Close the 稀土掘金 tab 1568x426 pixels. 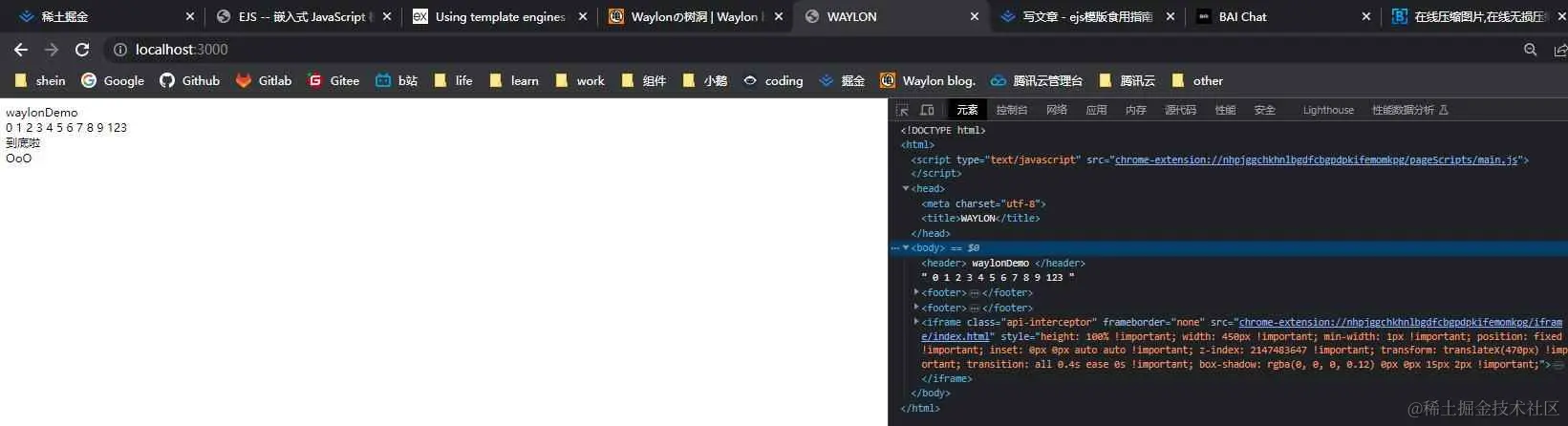click(x=190, y=16)
